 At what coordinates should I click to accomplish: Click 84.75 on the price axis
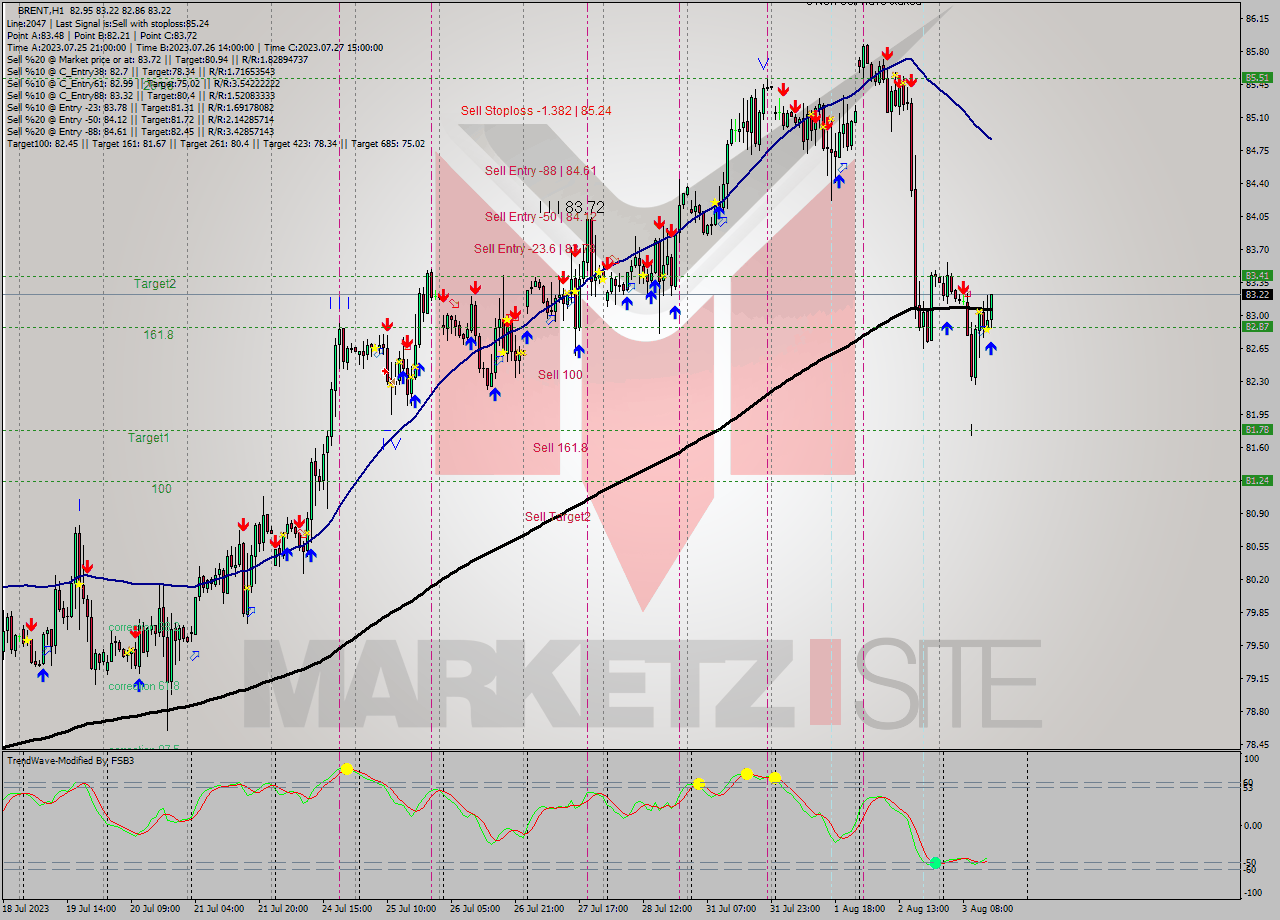point(1257,151)
